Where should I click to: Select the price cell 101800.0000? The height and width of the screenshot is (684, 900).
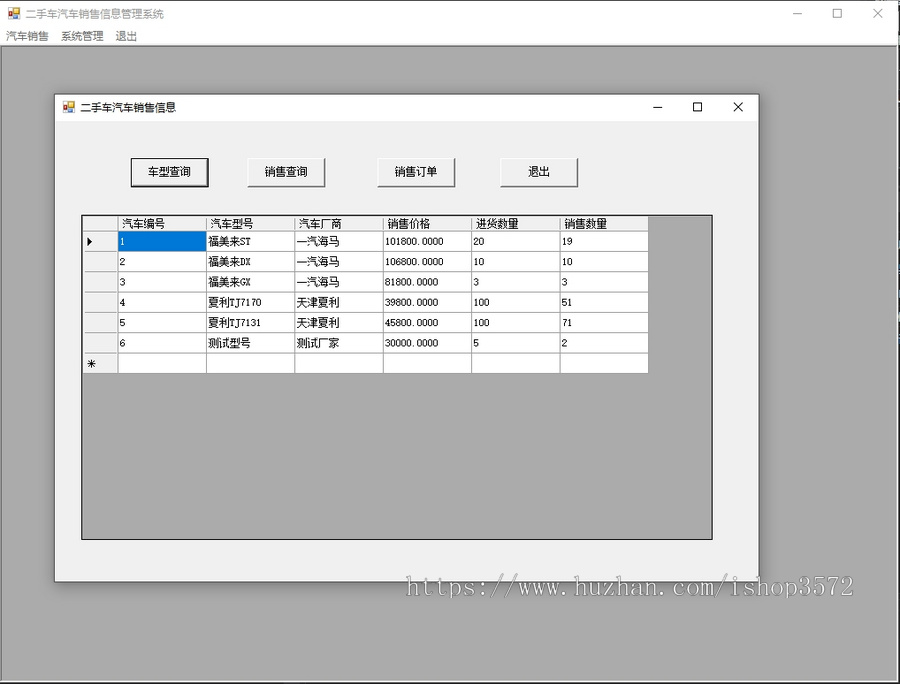(x=427, y=242)
